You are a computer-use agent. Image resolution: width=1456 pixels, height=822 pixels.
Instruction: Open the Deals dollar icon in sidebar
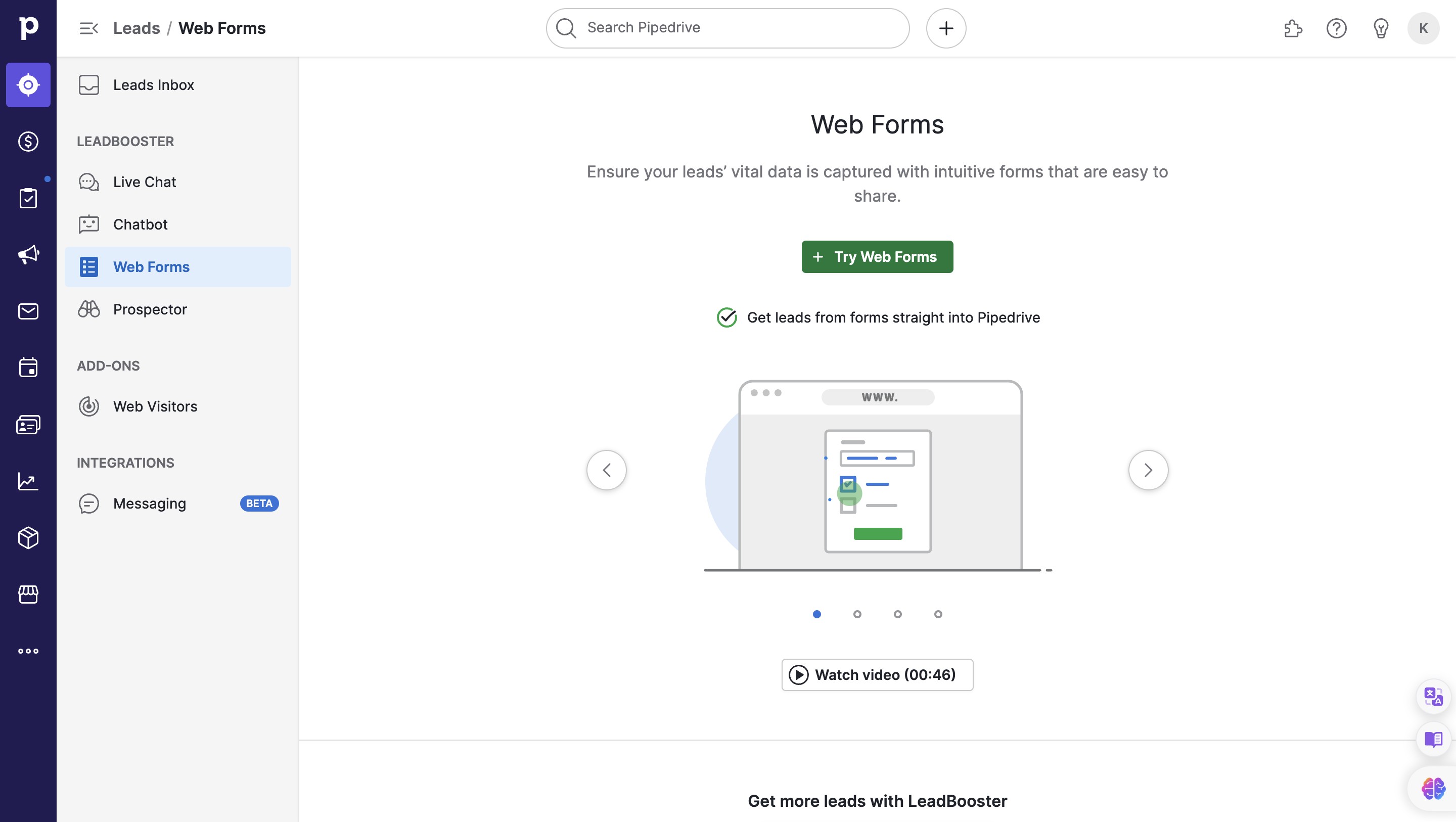[x=28, y=142]
